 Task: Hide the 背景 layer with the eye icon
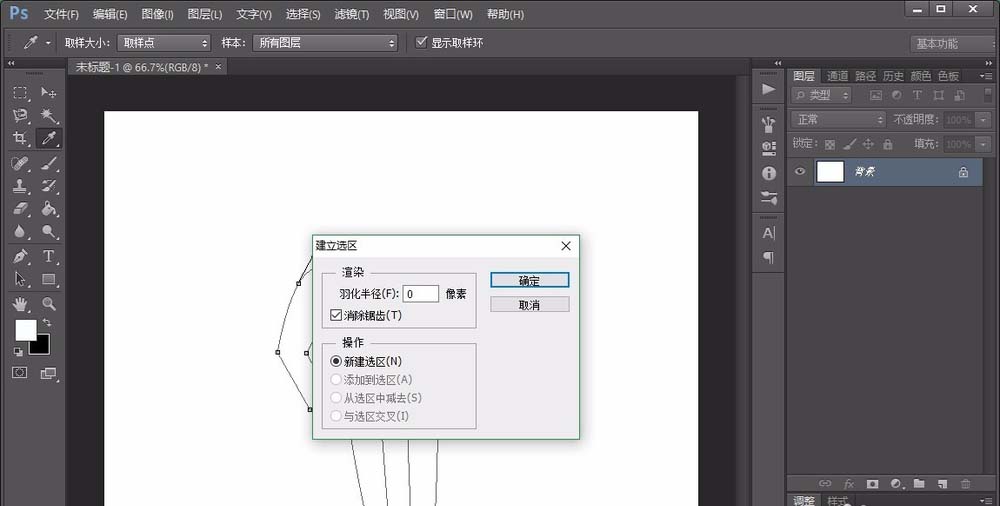tap(800, 172)
